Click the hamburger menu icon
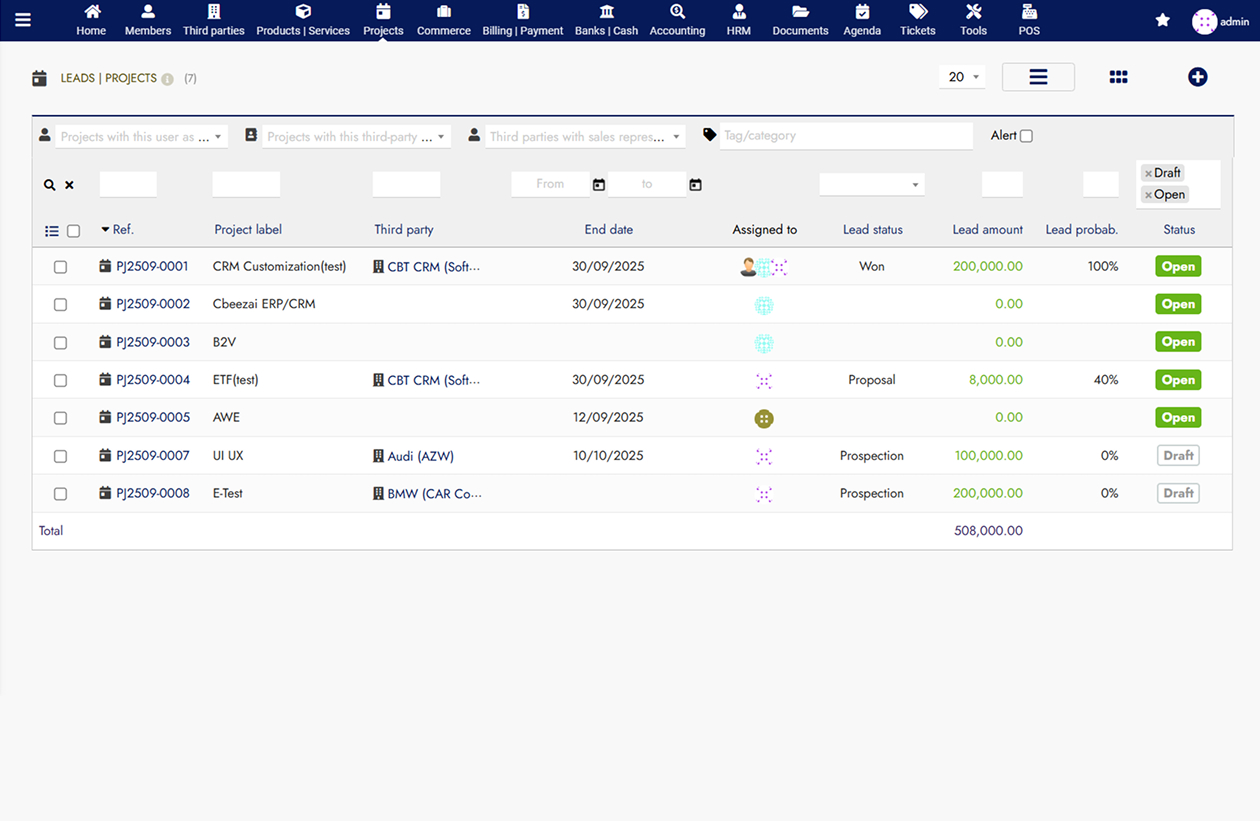 [22, 20]
